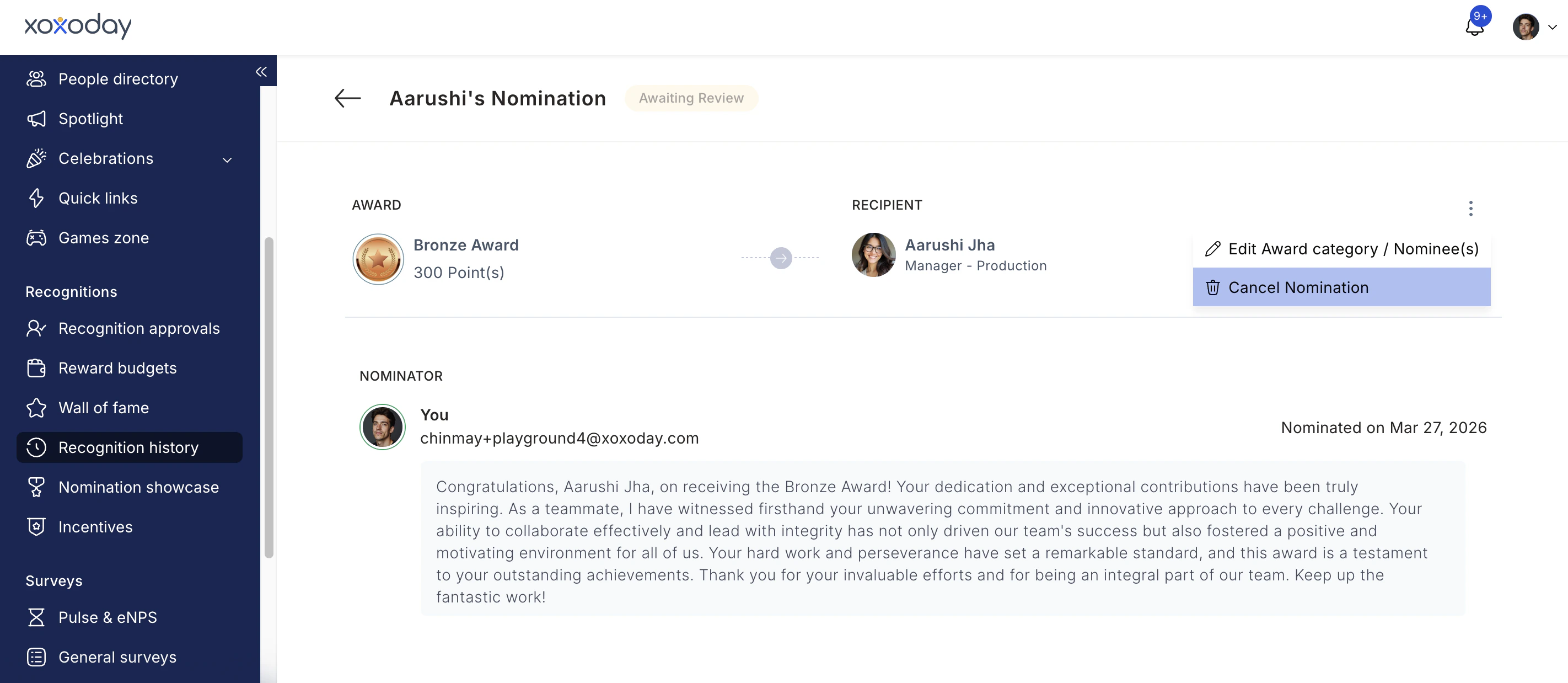Screen dimensions: 1568x683
Task: Open Aarushi Jha's profile link
Action: [949, 245]
